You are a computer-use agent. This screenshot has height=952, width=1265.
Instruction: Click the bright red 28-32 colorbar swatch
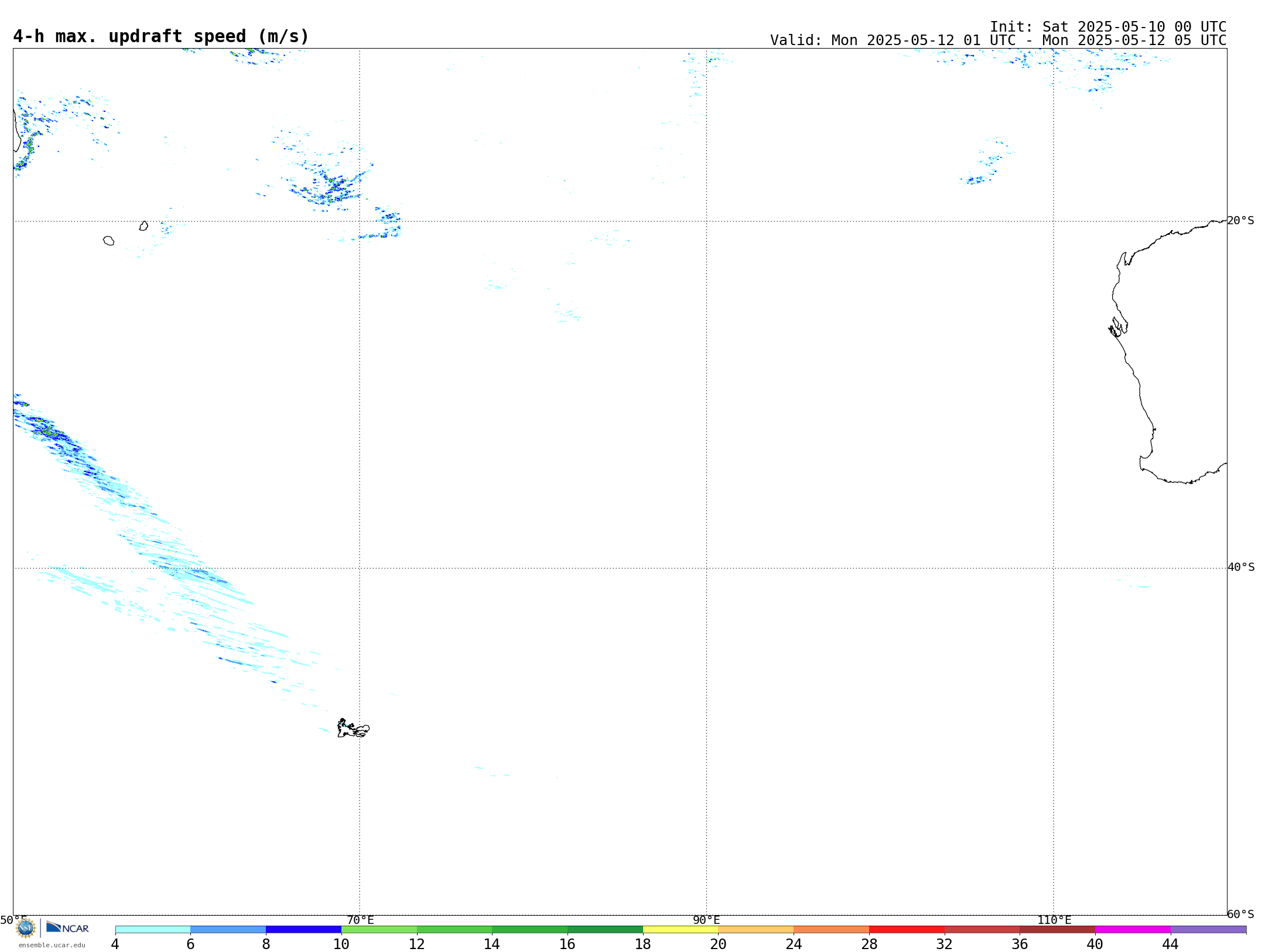(x=907, y=930)
